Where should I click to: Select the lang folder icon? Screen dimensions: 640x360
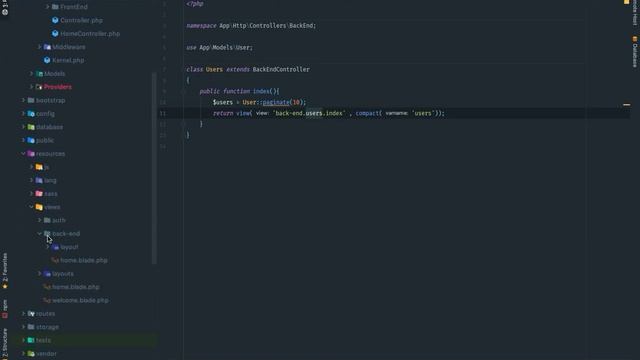(x=39, y=180)
